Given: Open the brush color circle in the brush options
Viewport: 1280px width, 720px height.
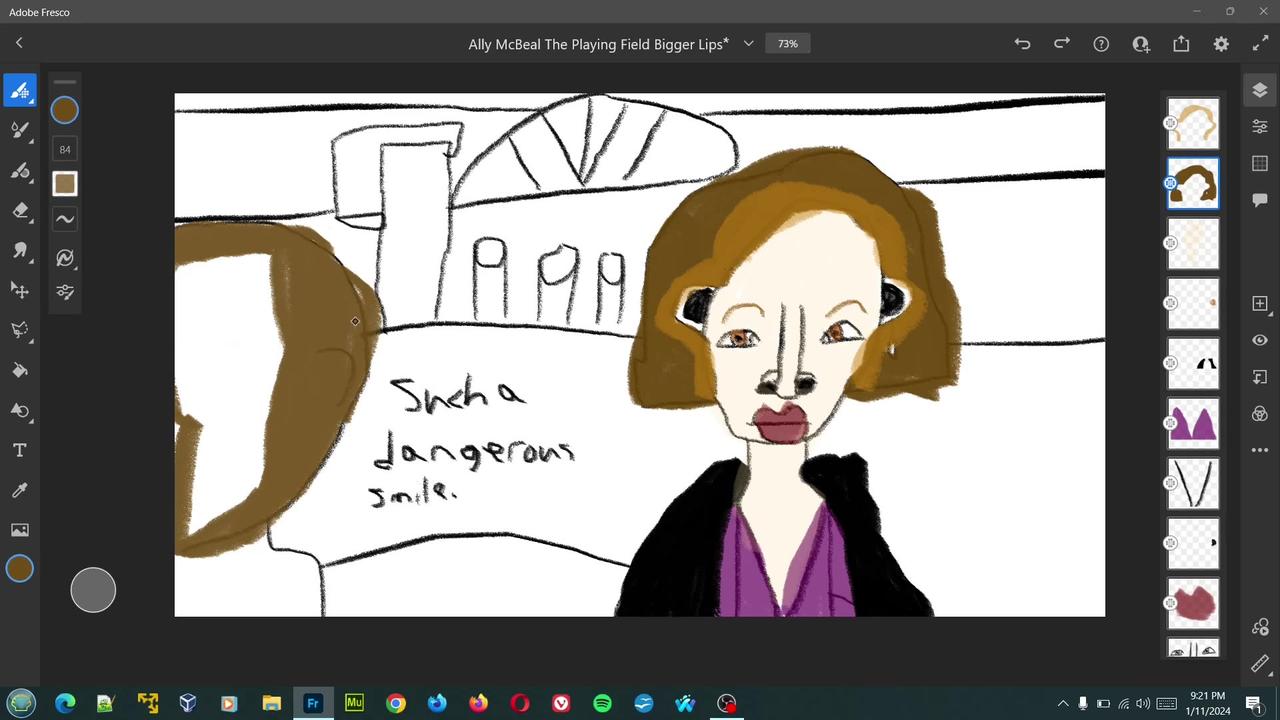Looking at the screenshot, I should tap(65, 110).
